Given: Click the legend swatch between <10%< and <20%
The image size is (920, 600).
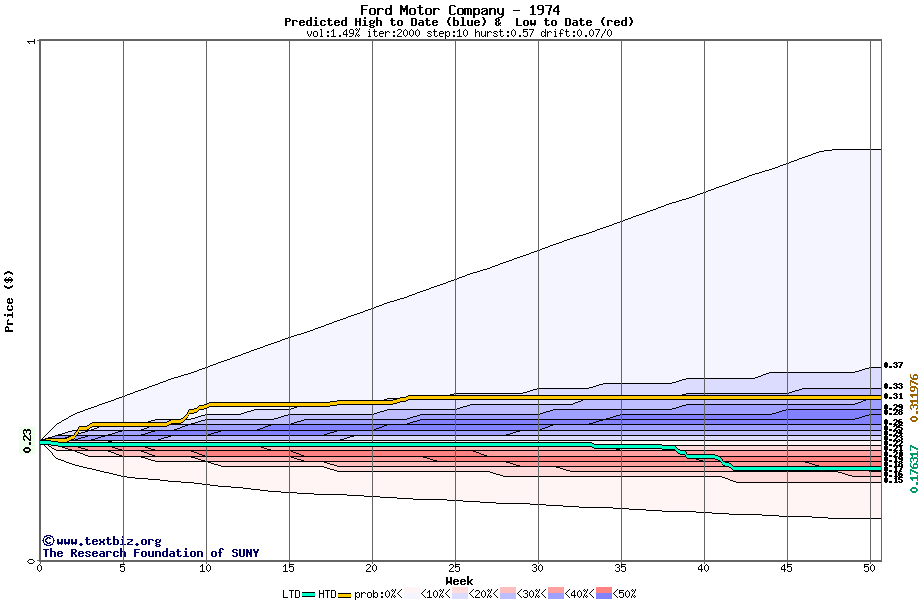Looking at the screenshot, I should (x=460, y=594).
